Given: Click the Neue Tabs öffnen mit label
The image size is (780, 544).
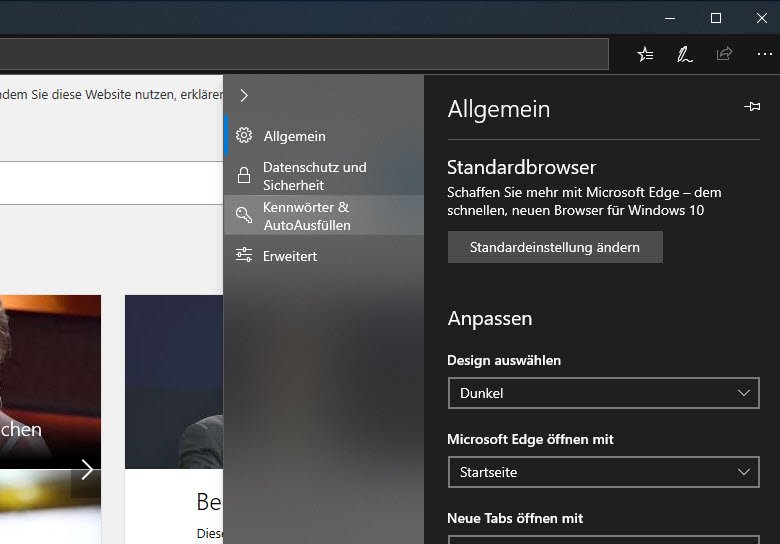Looking at the screenshot, I should click(515, 519).
